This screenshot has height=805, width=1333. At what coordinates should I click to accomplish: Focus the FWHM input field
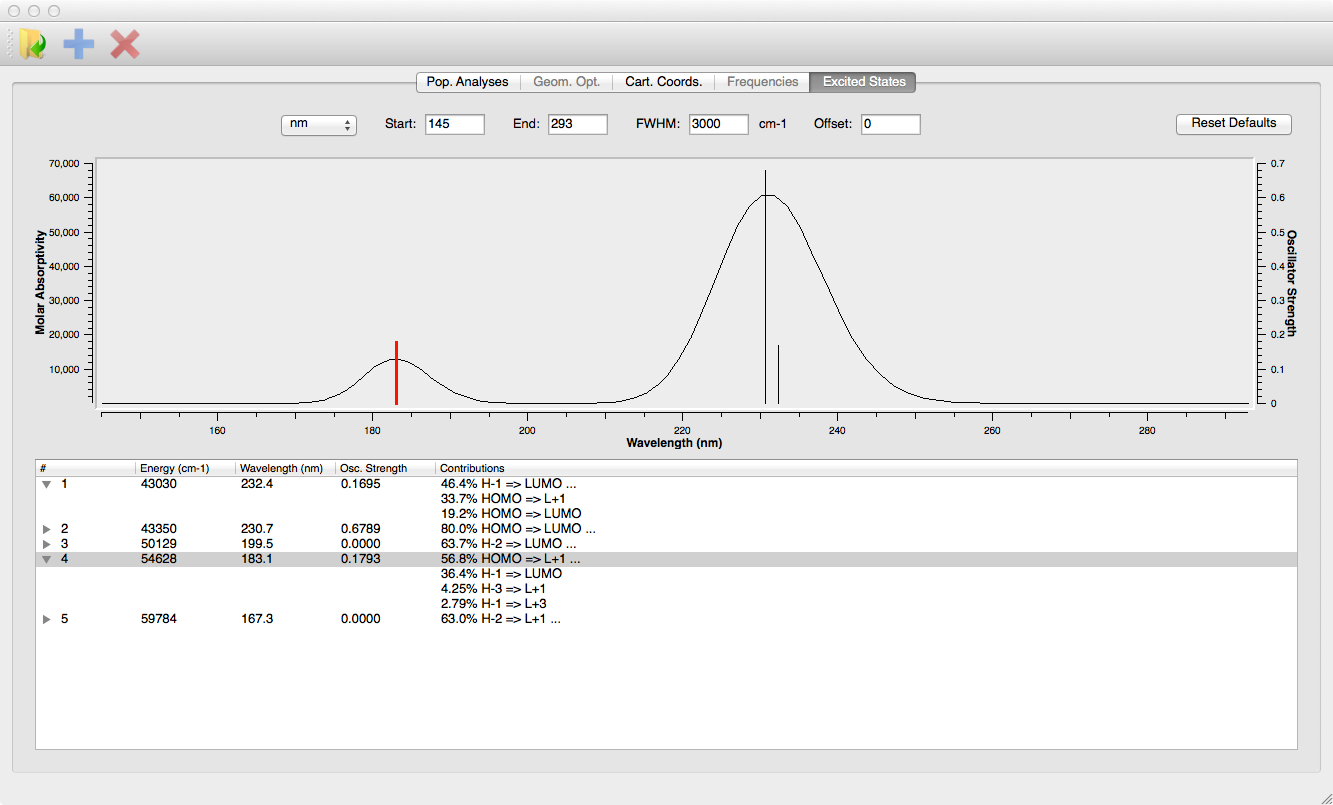coord(718,124)
